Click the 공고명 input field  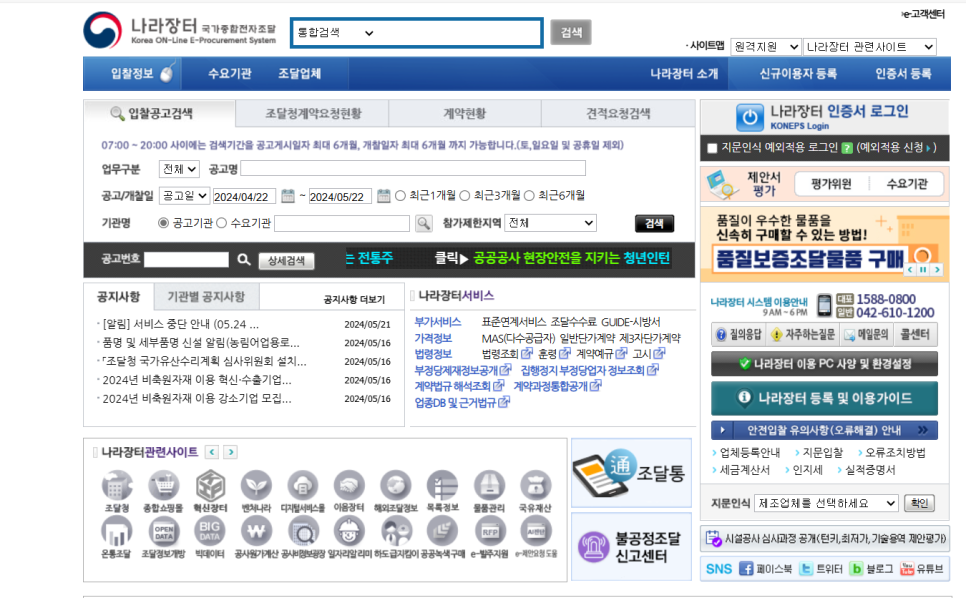coord(413,169)
